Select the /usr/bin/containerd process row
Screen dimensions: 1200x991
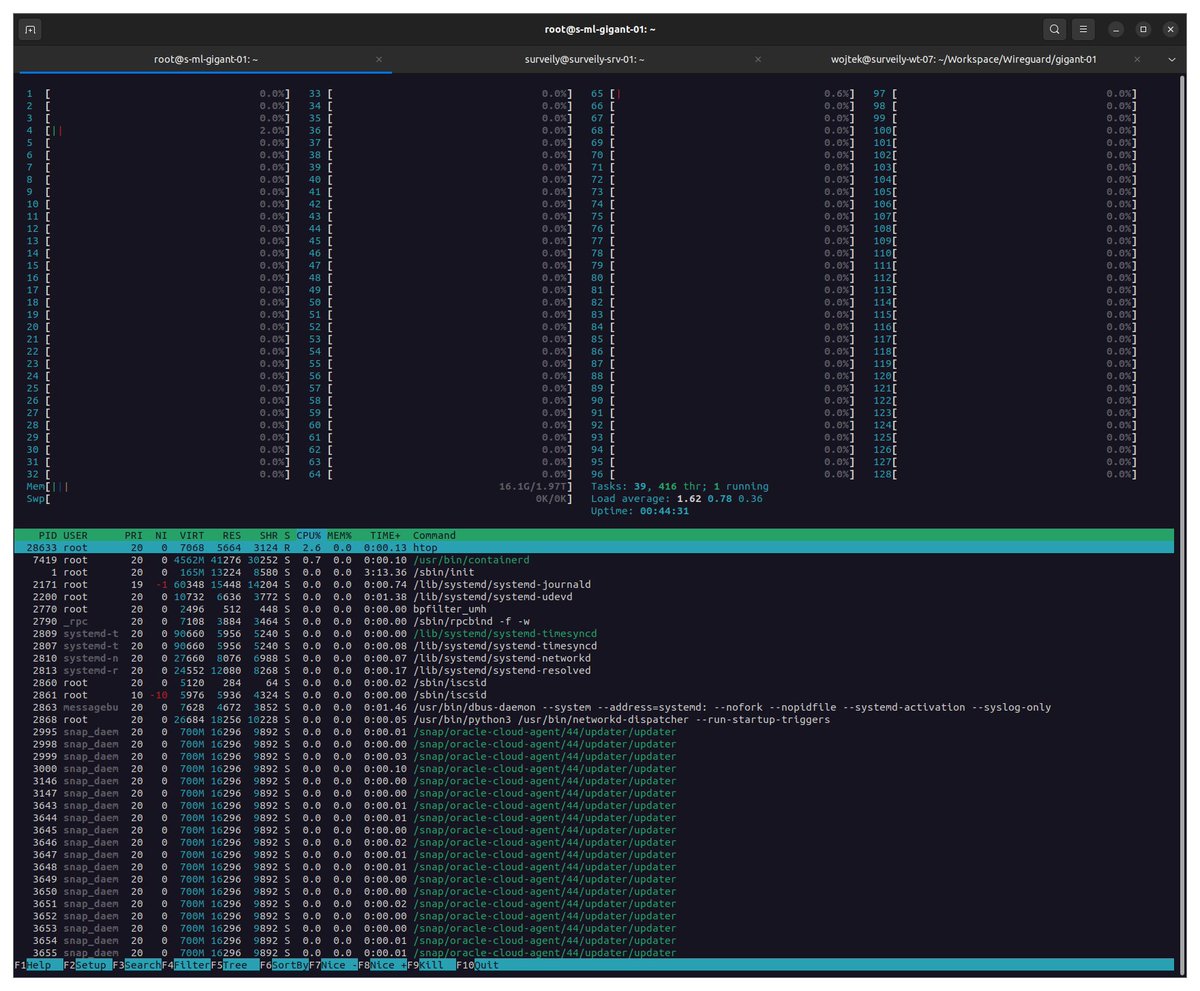point(594,560)
